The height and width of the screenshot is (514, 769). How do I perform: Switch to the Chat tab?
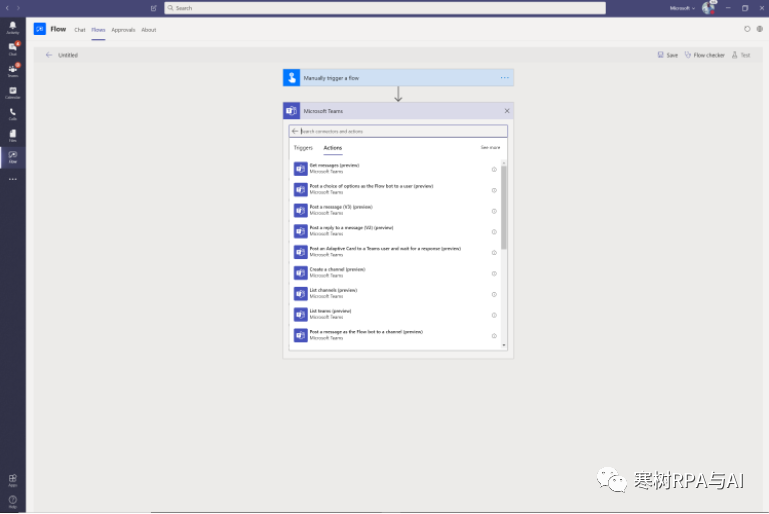tap(80, 30)
